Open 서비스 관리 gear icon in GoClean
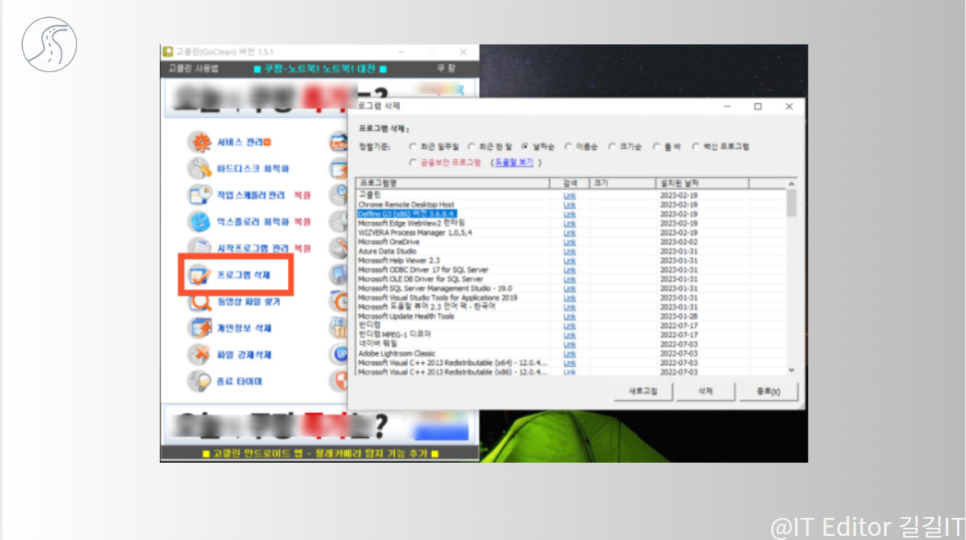The width and height of the screenshot is (966, 540). [x=200, y=142]
